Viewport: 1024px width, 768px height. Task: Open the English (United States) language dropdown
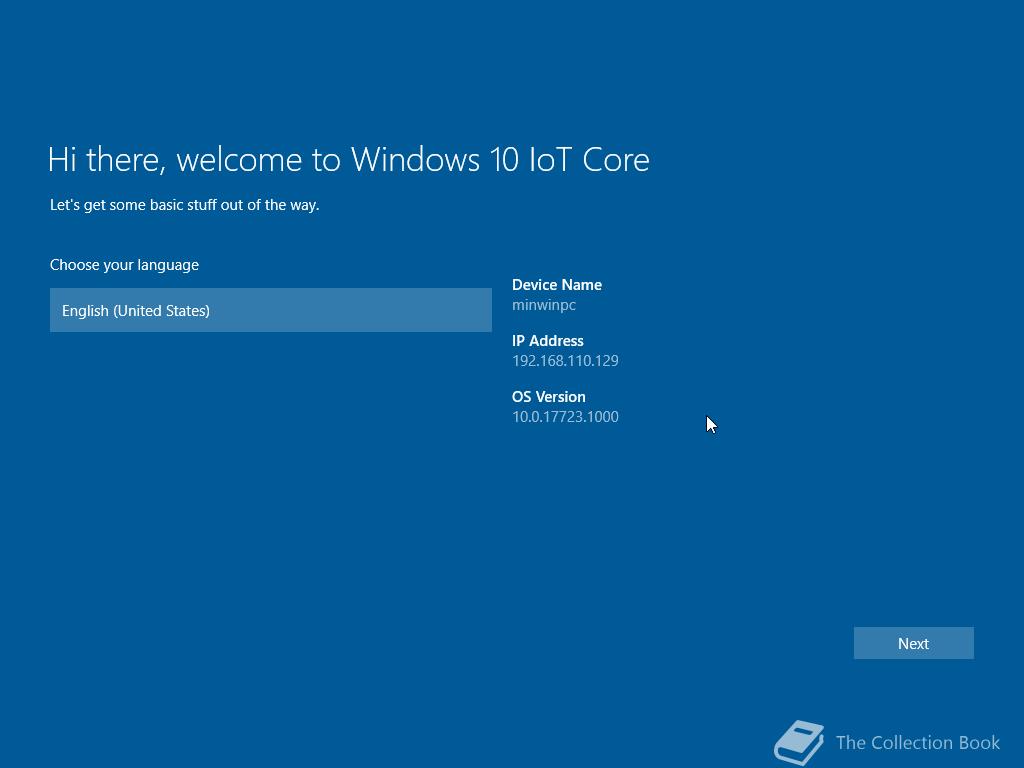270,310
